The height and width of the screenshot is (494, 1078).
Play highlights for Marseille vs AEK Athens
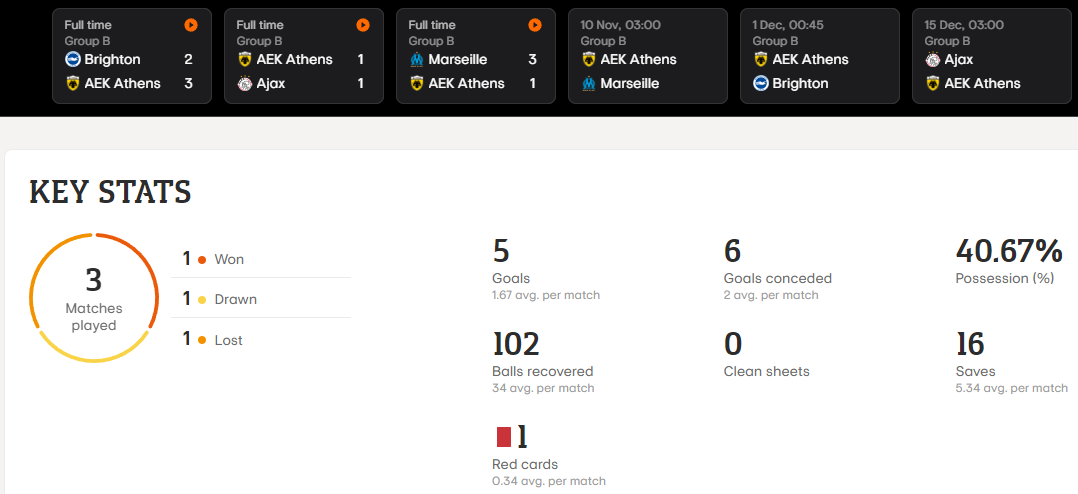(535, 25)
